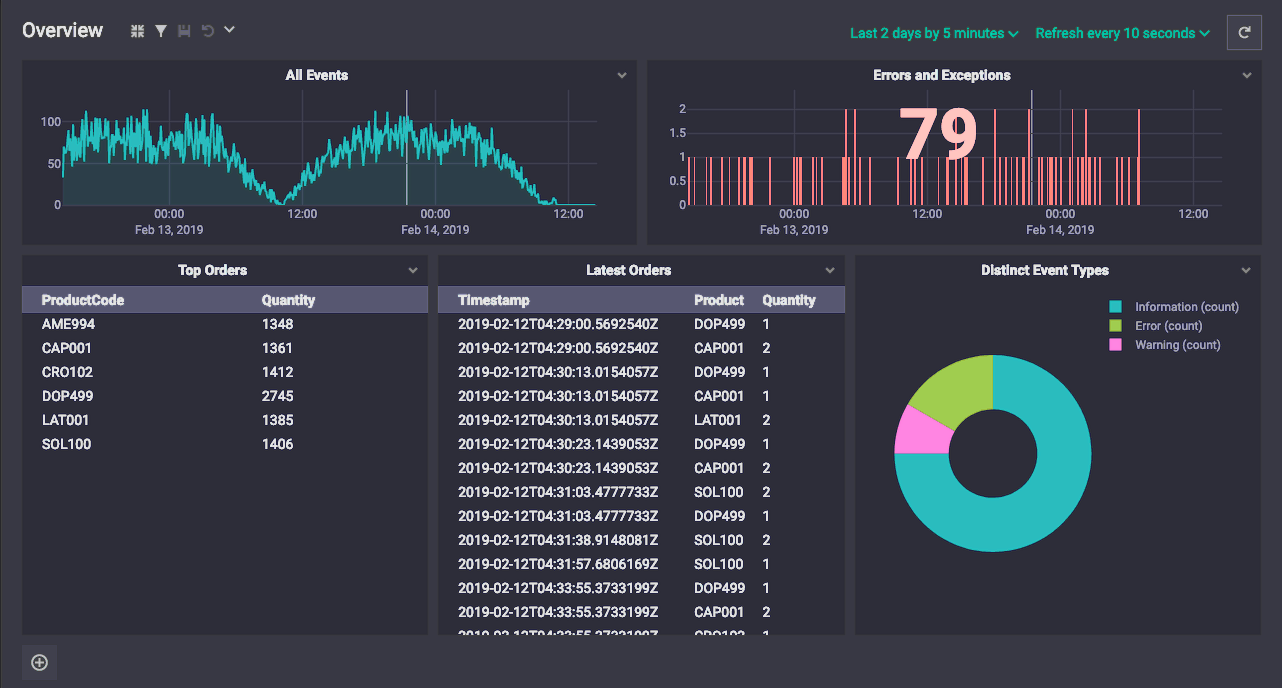Click timestamp 2019-02-12T04:31:57.6806169Z in Latest Orders
Image resolution: width=1282 pixels, height=688 pixels.
[558, 564]
